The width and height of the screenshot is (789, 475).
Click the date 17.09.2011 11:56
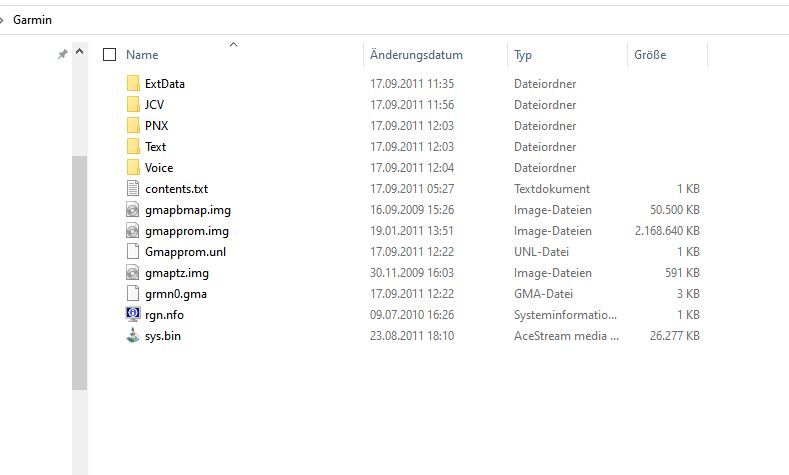[412, 105]
